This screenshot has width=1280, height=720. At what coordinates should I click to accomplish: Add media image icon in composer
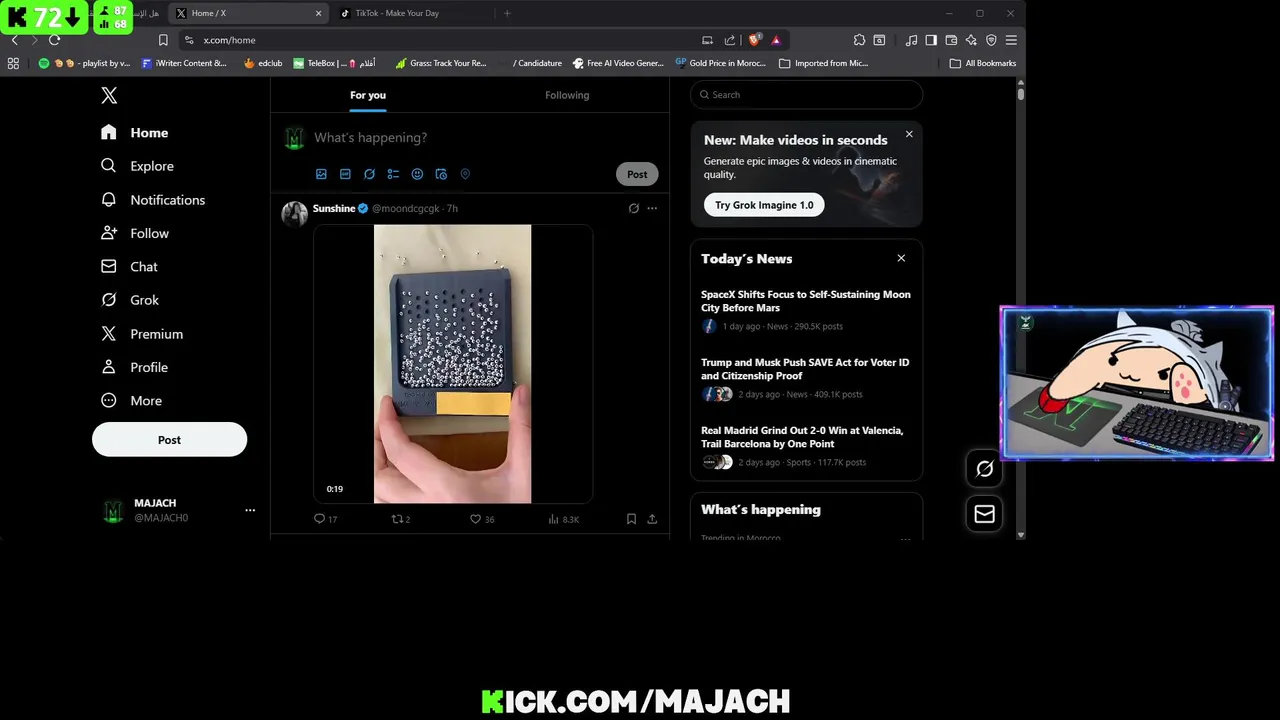[x=321, y=174]
